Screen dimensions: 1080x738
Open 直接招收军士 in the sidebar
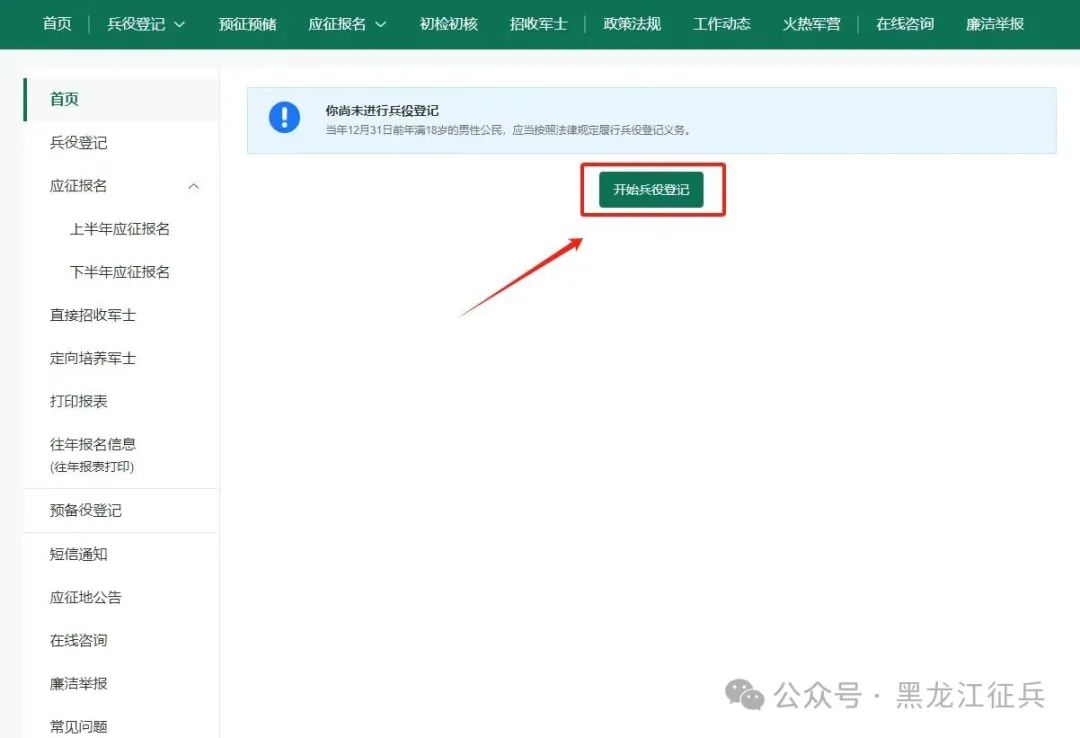tap(93, 314)
